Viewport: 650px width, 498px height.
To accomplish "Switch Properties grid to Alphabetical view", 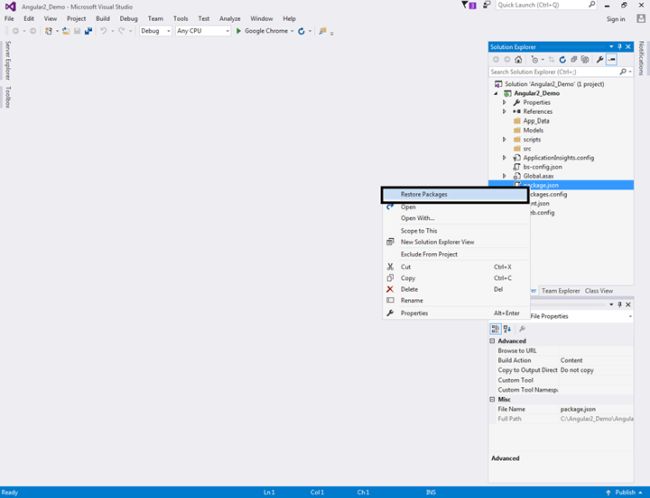I will click(507, 329).
